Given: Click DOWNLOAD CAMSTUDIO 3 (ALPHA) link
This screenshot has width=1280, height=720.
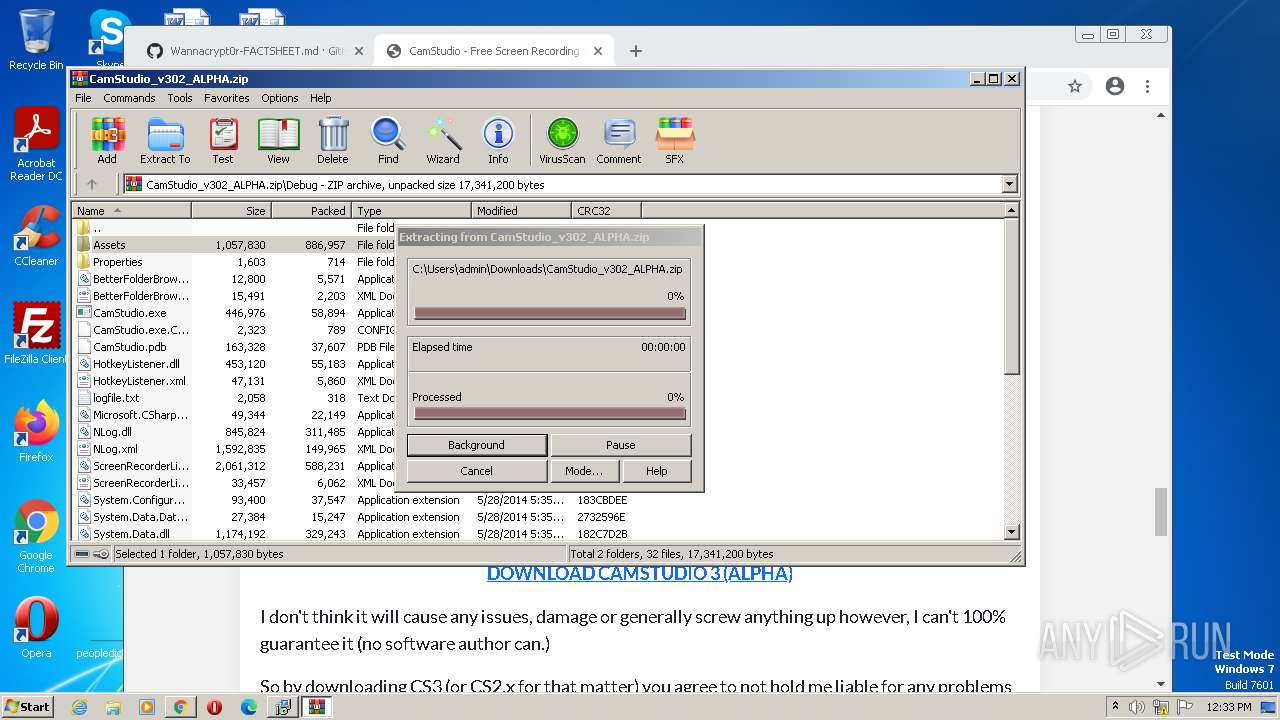Looking at the screenshot, I should coord(639,573).
